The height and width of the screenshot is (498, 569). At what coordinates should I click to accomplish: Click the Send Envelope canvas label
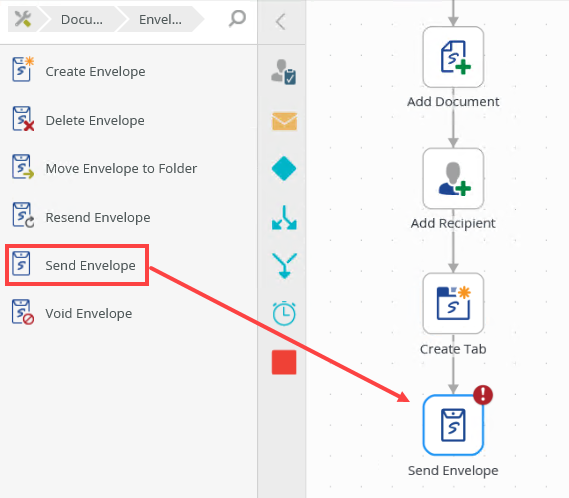453,471
